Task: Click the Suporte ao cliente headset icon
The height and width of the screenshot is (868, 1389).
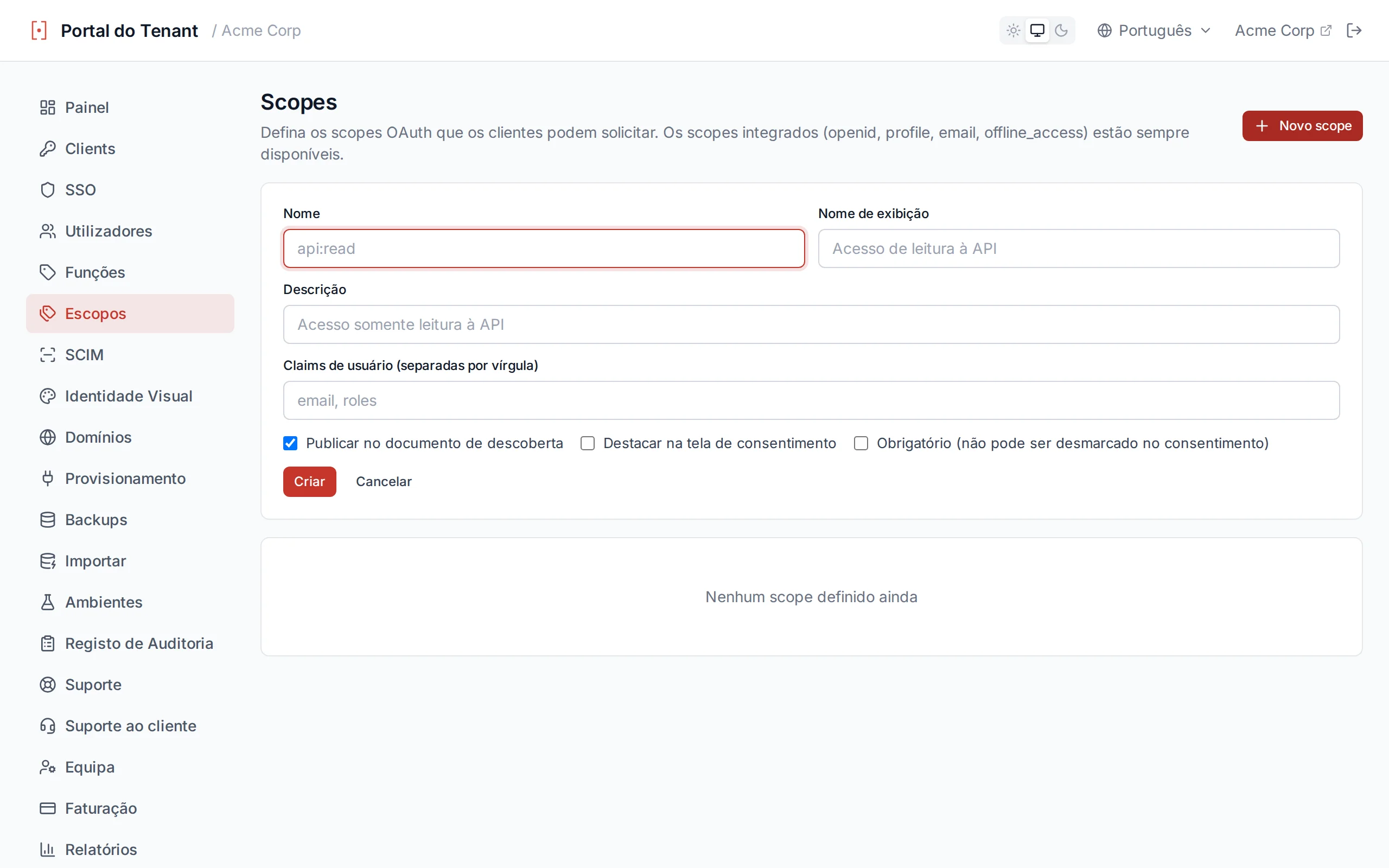Action: pos(48,726)
